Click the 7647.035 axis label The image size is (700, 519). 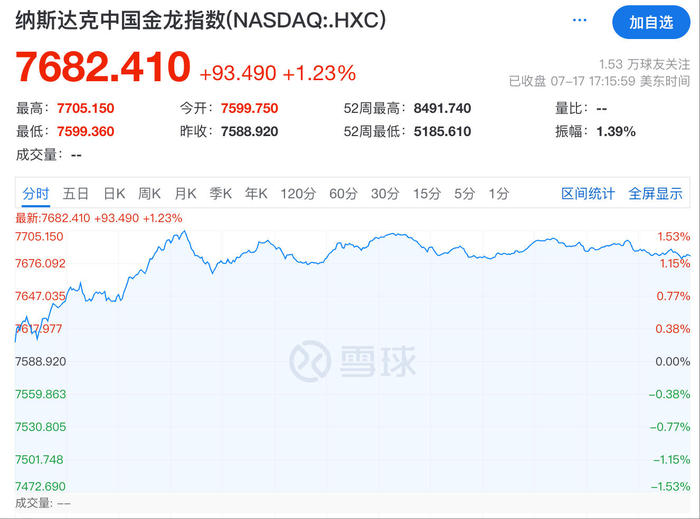coord(40,296)
